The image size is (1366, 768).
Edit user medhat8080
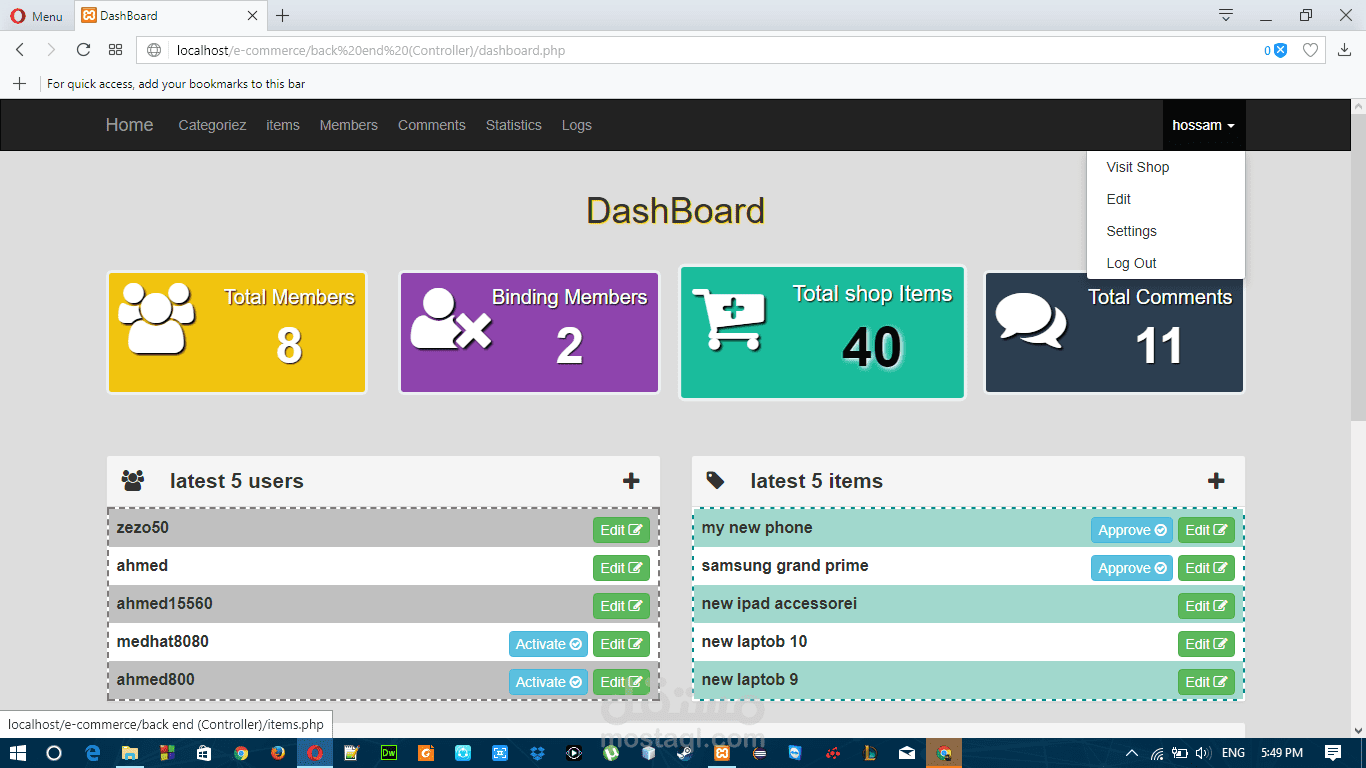[x=621, y=644]
